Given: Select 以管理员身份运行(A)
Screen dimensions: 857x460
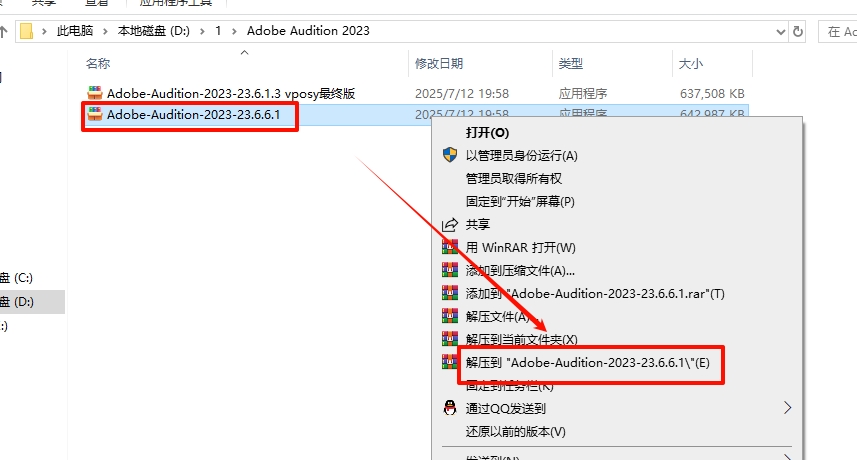Looking at the screenshot, I should 617,156.
